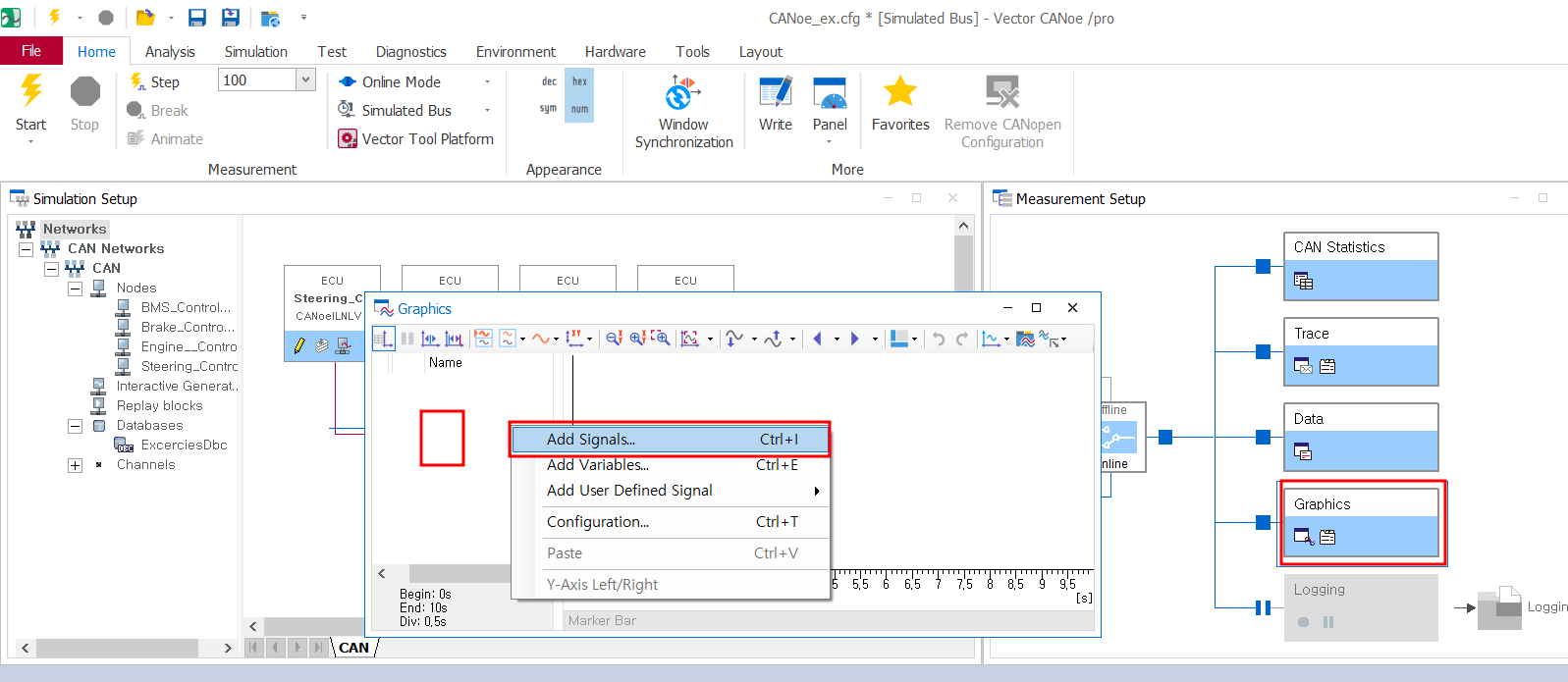Open the Data block in Measurement Setup

[1361, 437]
